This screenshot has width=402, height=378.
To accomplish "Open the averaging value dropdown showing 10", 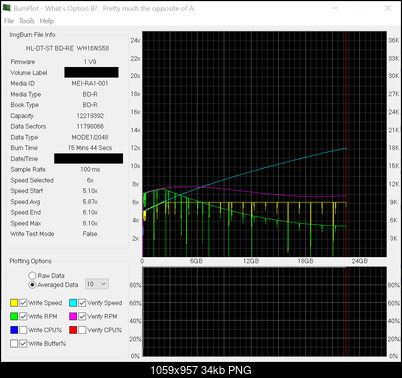I will (x=97, y=284).
